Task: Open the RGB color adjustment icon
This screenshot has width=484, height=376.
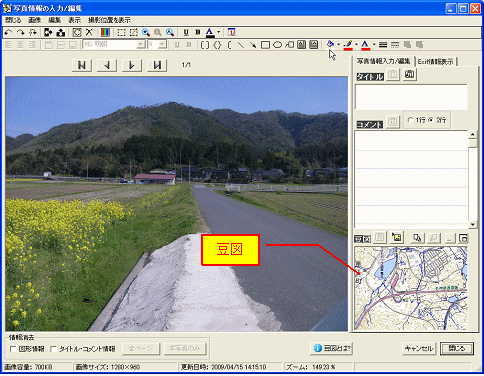Action: (x=105, y=32)
